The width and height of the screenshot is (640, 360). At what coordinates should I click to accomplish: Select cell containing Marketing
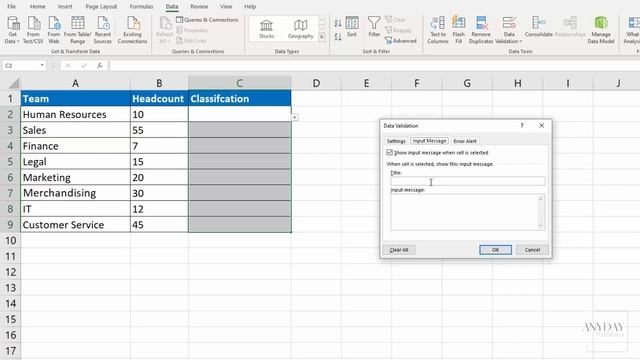pos(76,178)
